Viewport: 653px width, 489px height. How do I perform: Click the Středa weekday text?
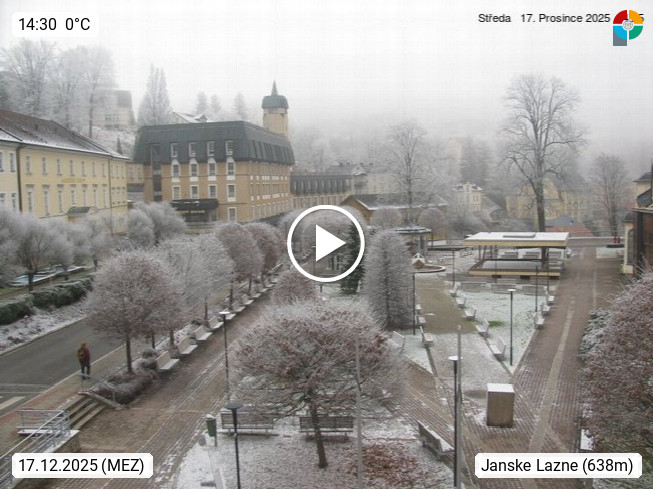494,18
